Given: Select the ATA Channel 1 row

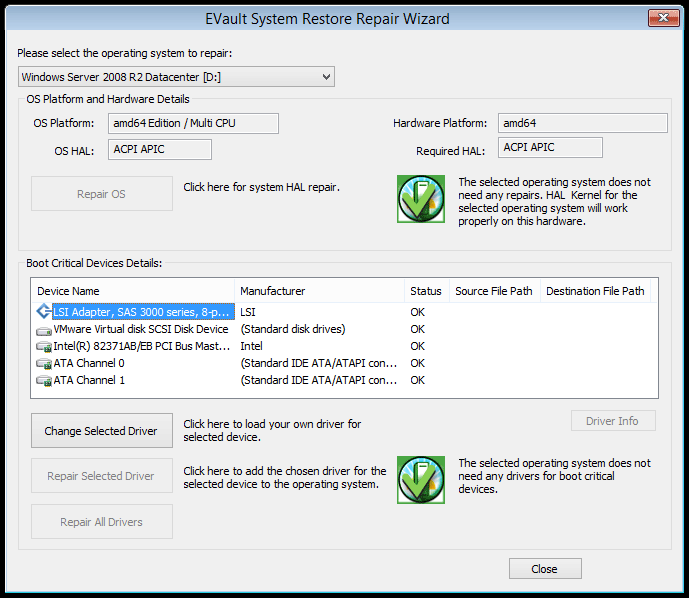Looking at the screenshot, I should [x=344, y=380].
